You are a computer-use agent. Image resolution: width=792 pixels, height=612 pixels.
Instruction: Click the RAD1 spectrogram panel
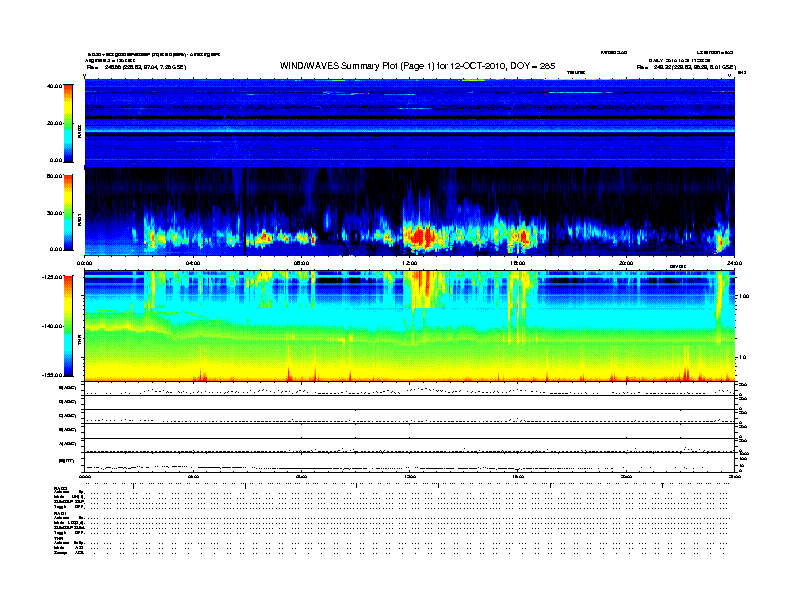point(410,212)
